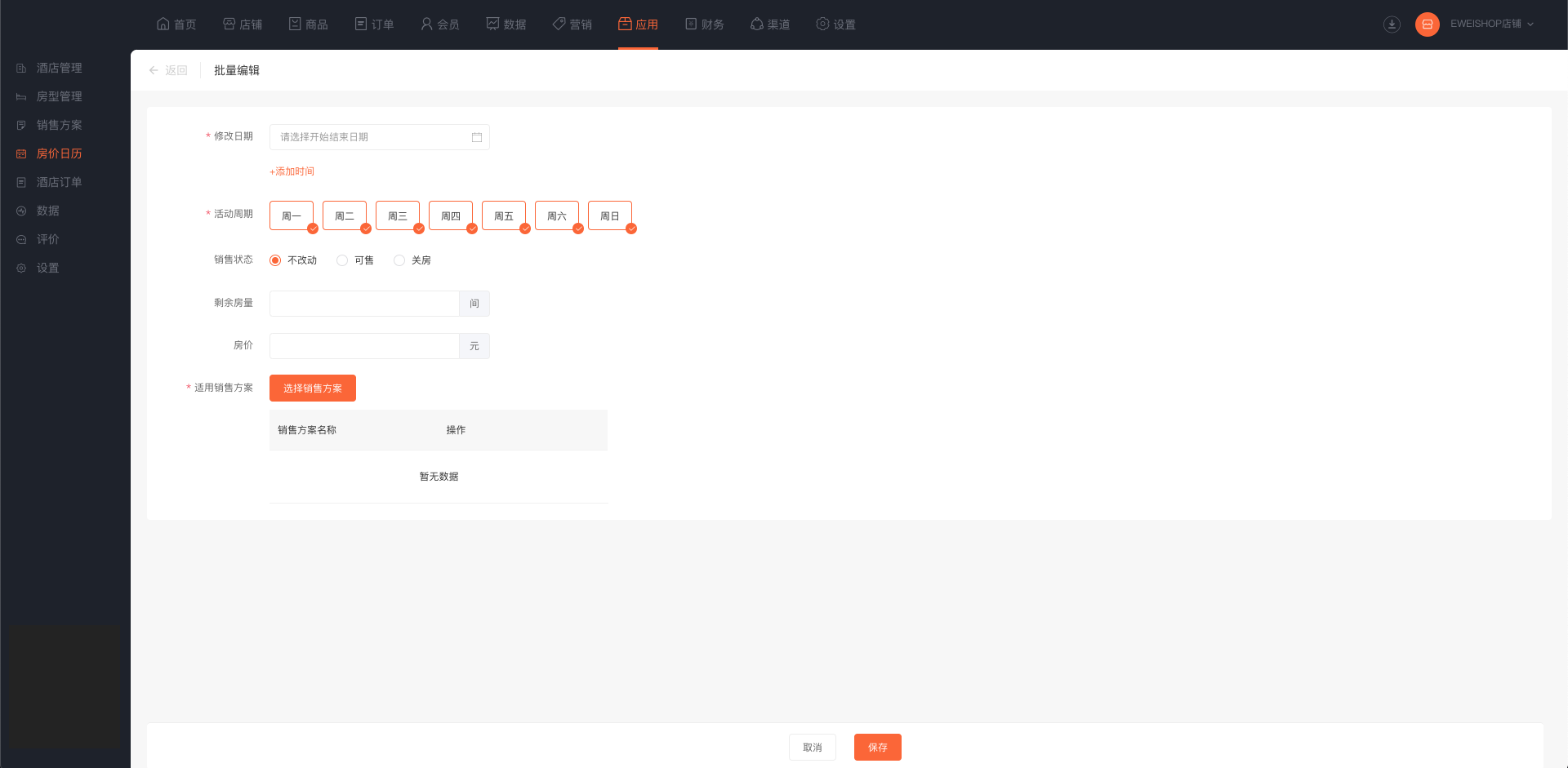Click the 酒店管理 sidebar icon
Viewport: 1568px width, 768px height.
(21, 68)
